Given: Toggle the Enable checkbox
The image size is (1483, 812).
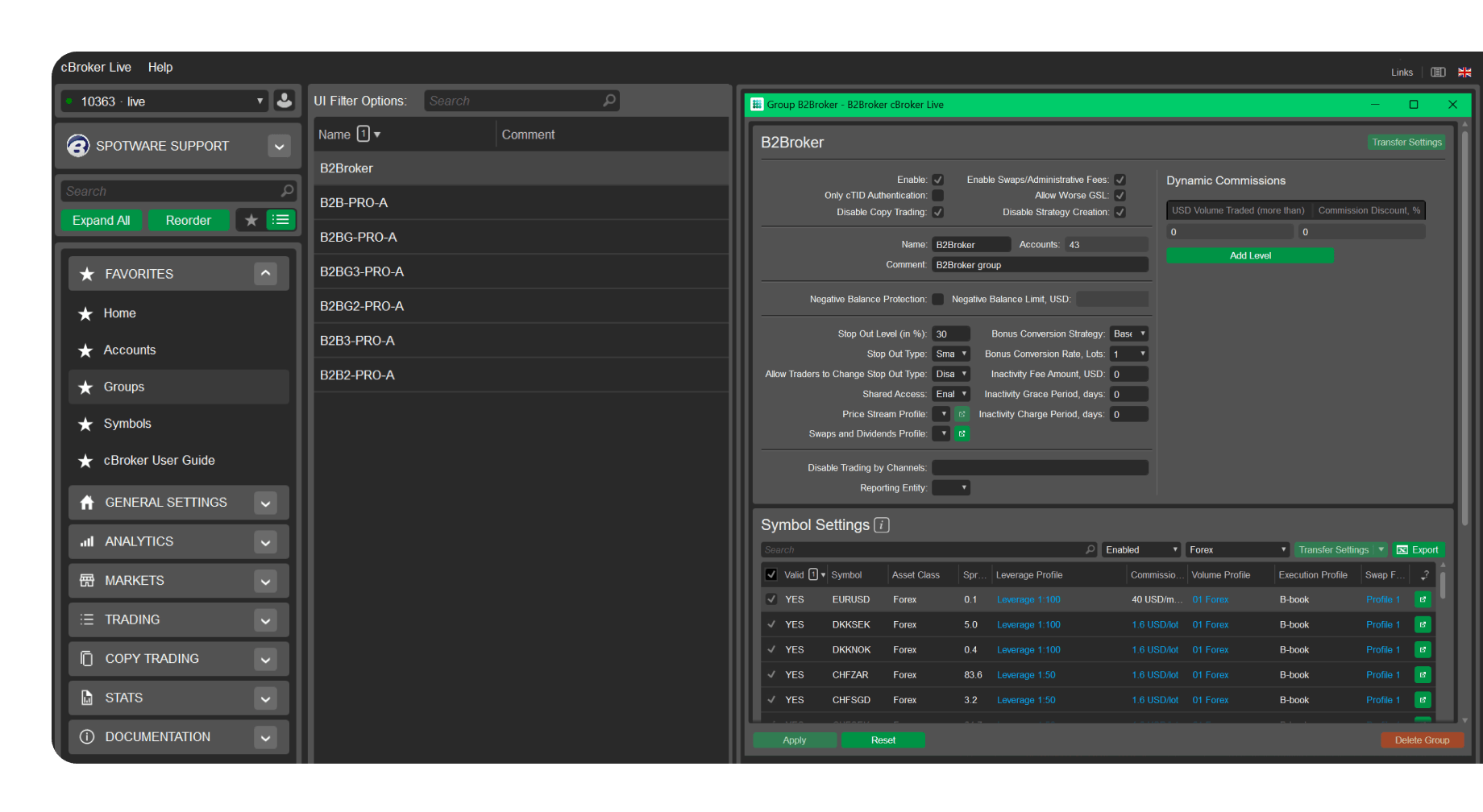Looking at the screenshot, I should pos(937,180).
